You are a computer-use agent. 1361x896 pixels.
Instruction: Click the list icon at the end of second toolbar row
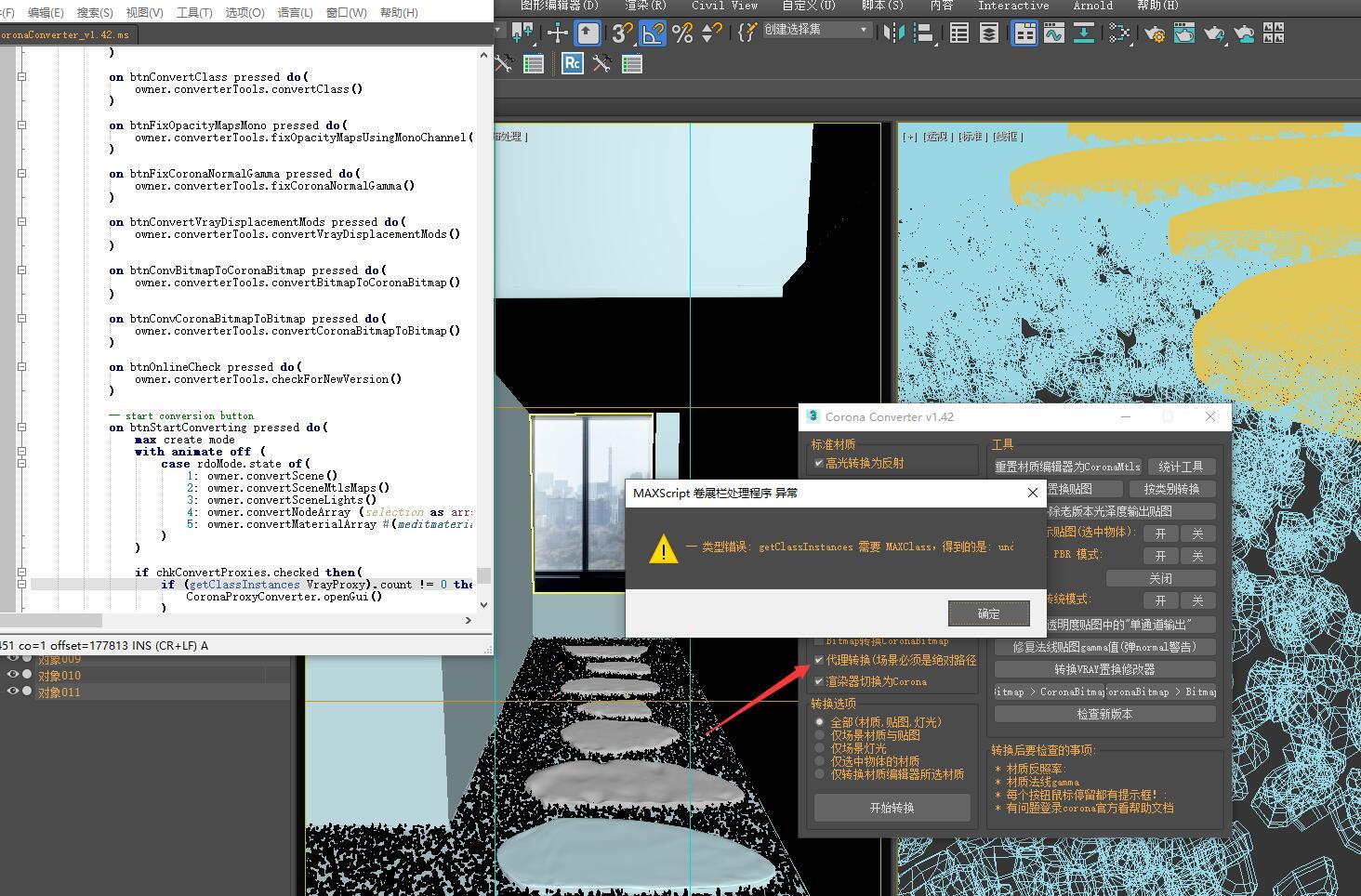[x=632, y=63]
